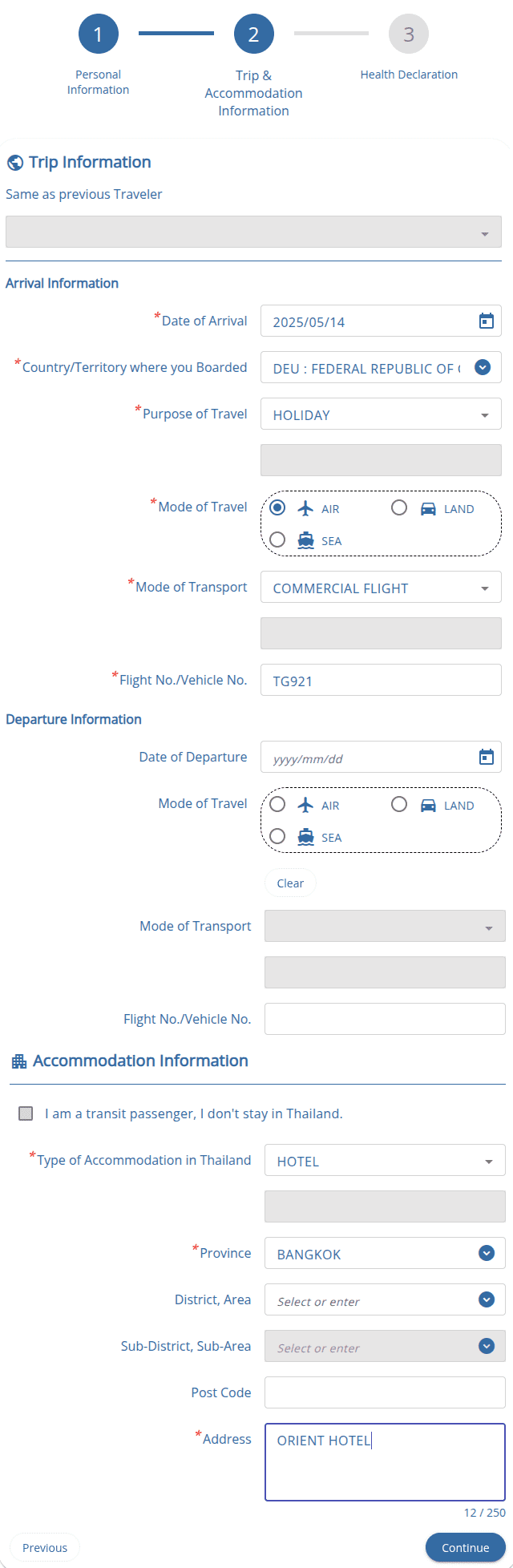Click the airplane icon in arrival Mode of Travel

pyautogui.click(x=305, y=508)
